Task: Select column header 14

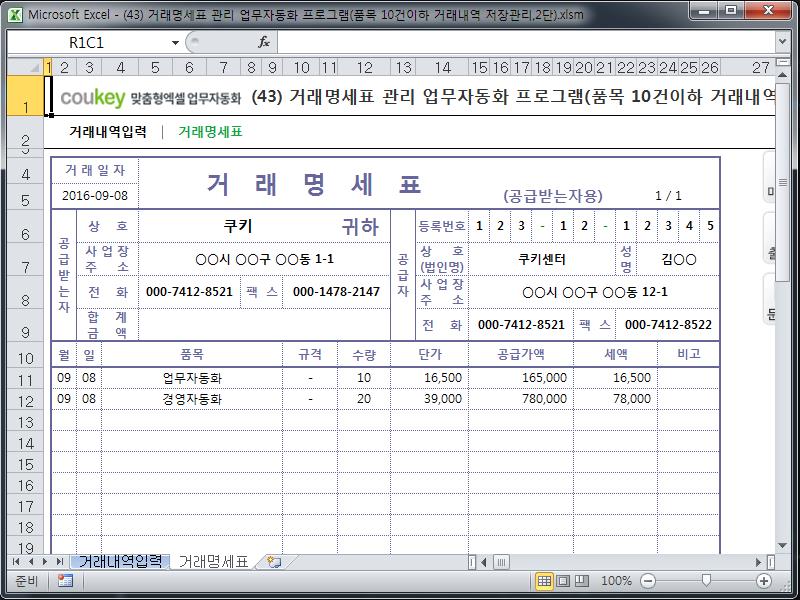Action: (442, 67)
